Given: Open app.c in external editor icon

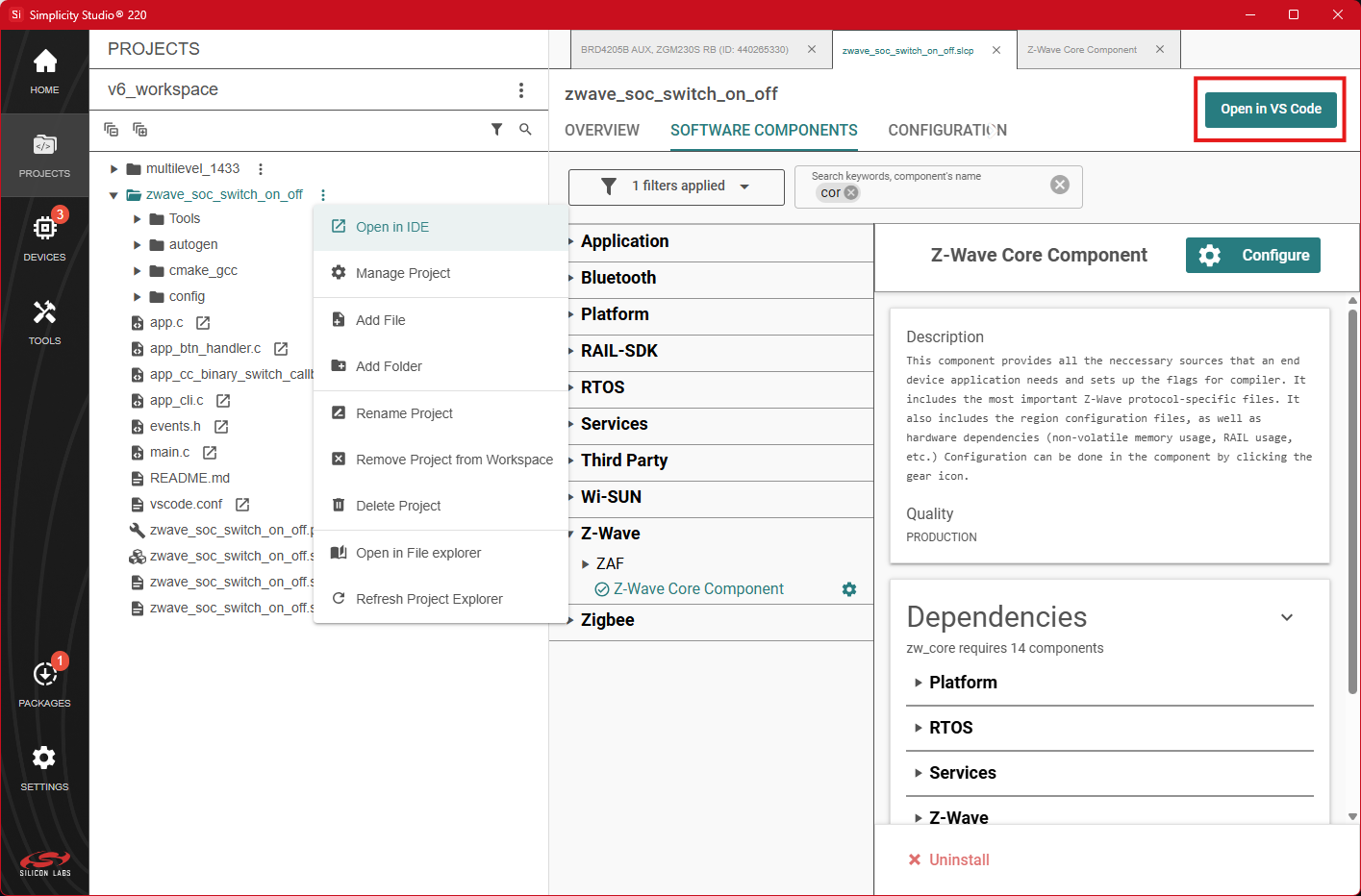Looking at the screenshot, I should (203, 323).
